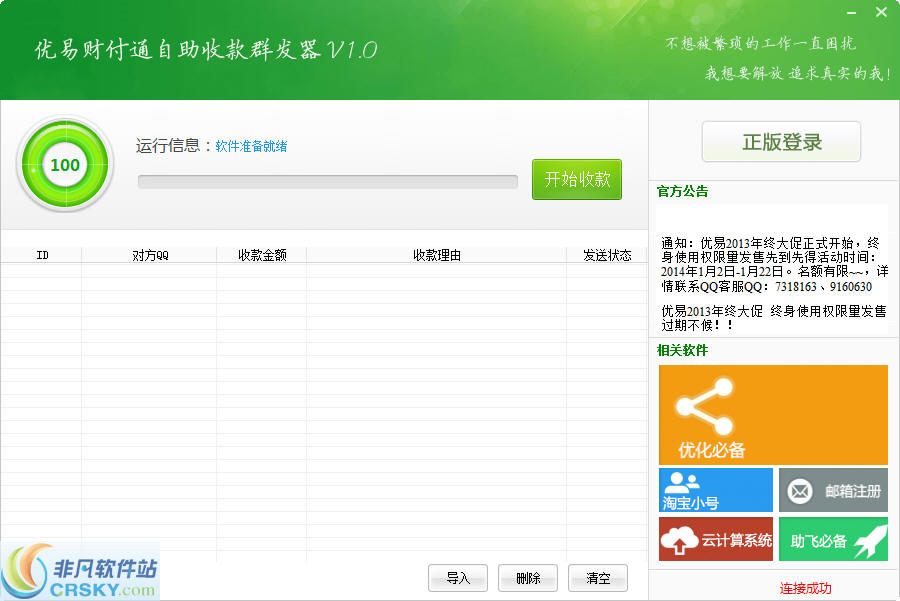Close the application with the X button
Image resolution: width=900 pixels, height=601 pixels.
coord(881,12)
